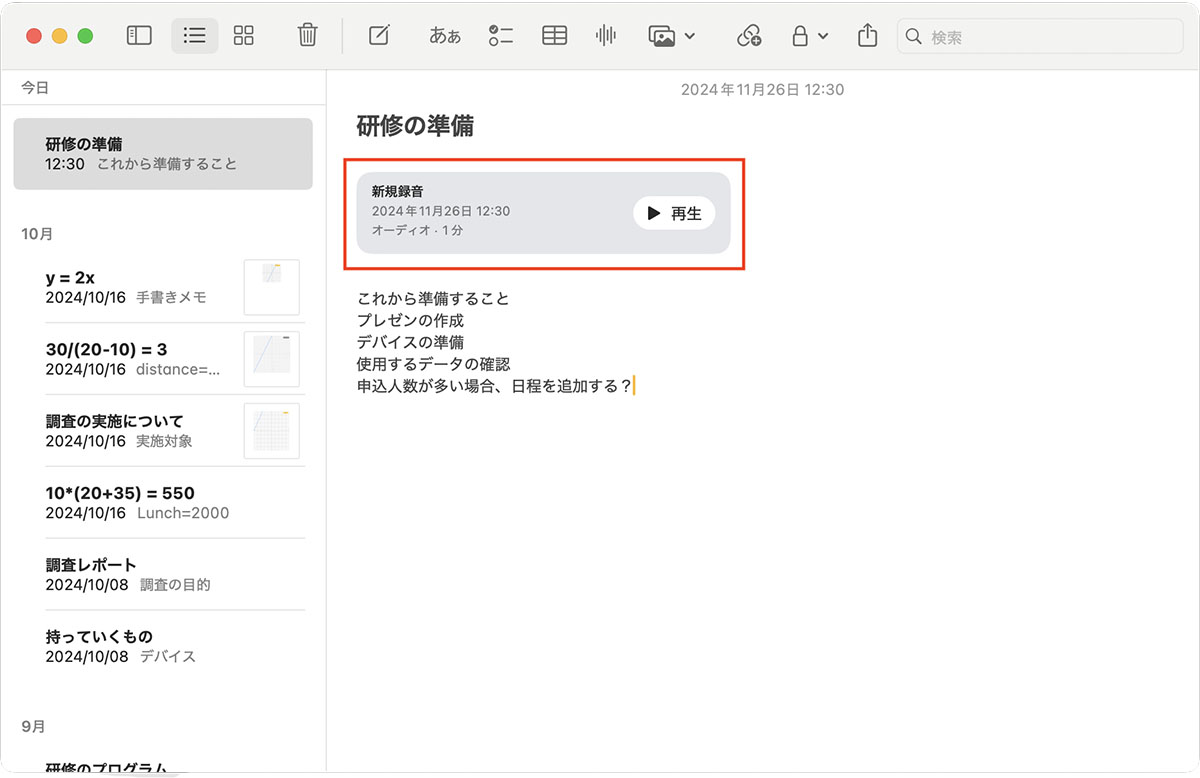Click the line デバイスの準備

point(410,343)
